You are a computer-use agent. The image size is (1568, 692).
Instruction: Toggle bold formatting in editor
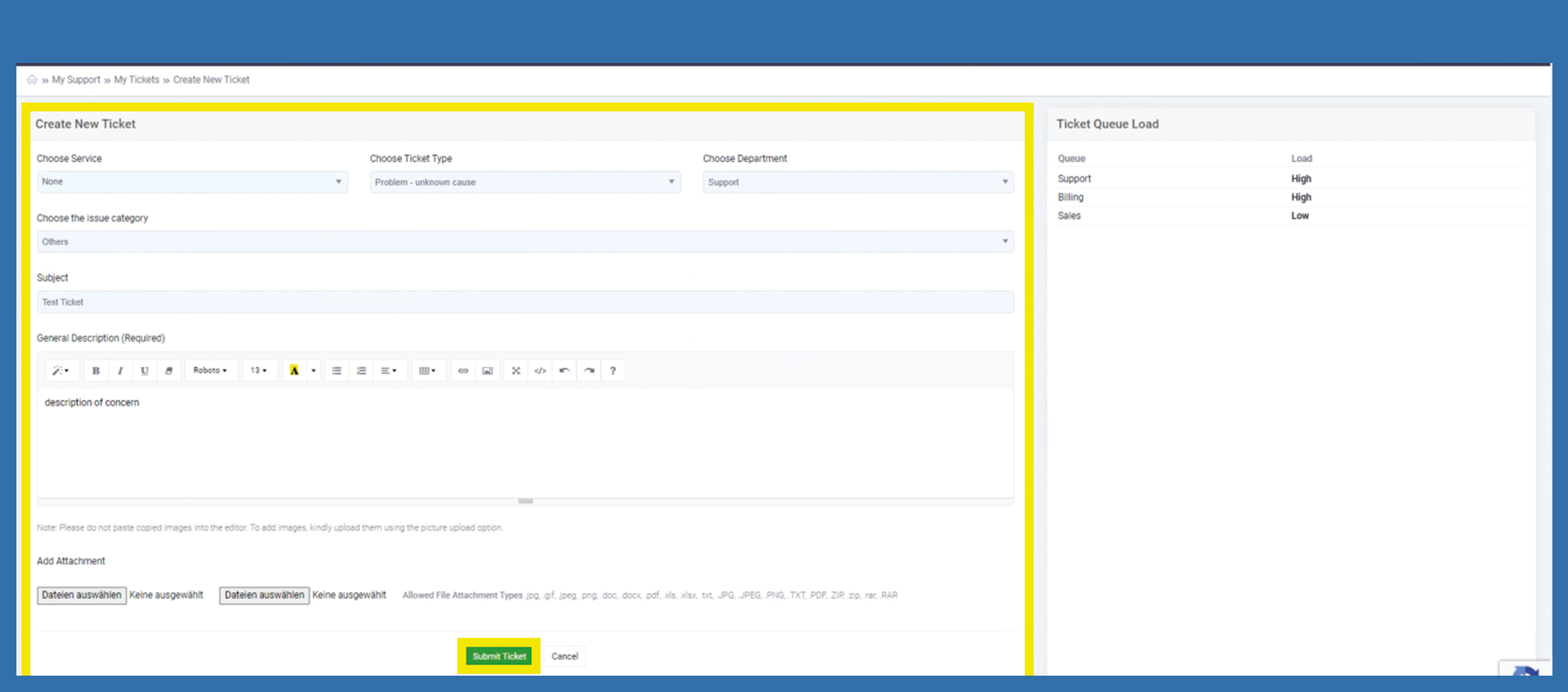click(x=96, y=371)
